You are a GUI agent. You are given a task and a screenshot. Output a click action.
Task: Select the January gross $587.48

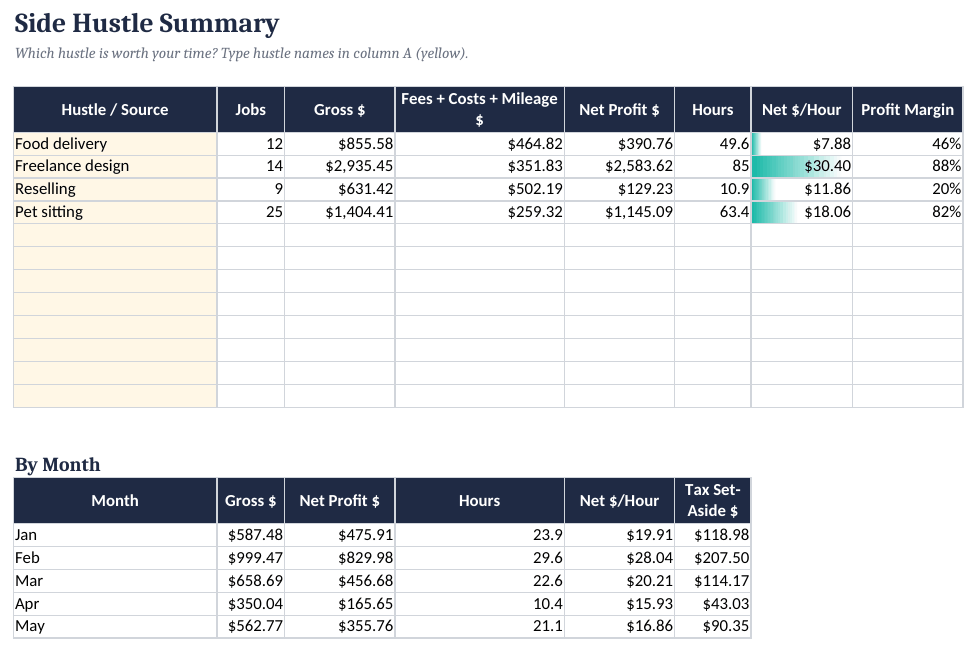[251, 535]
